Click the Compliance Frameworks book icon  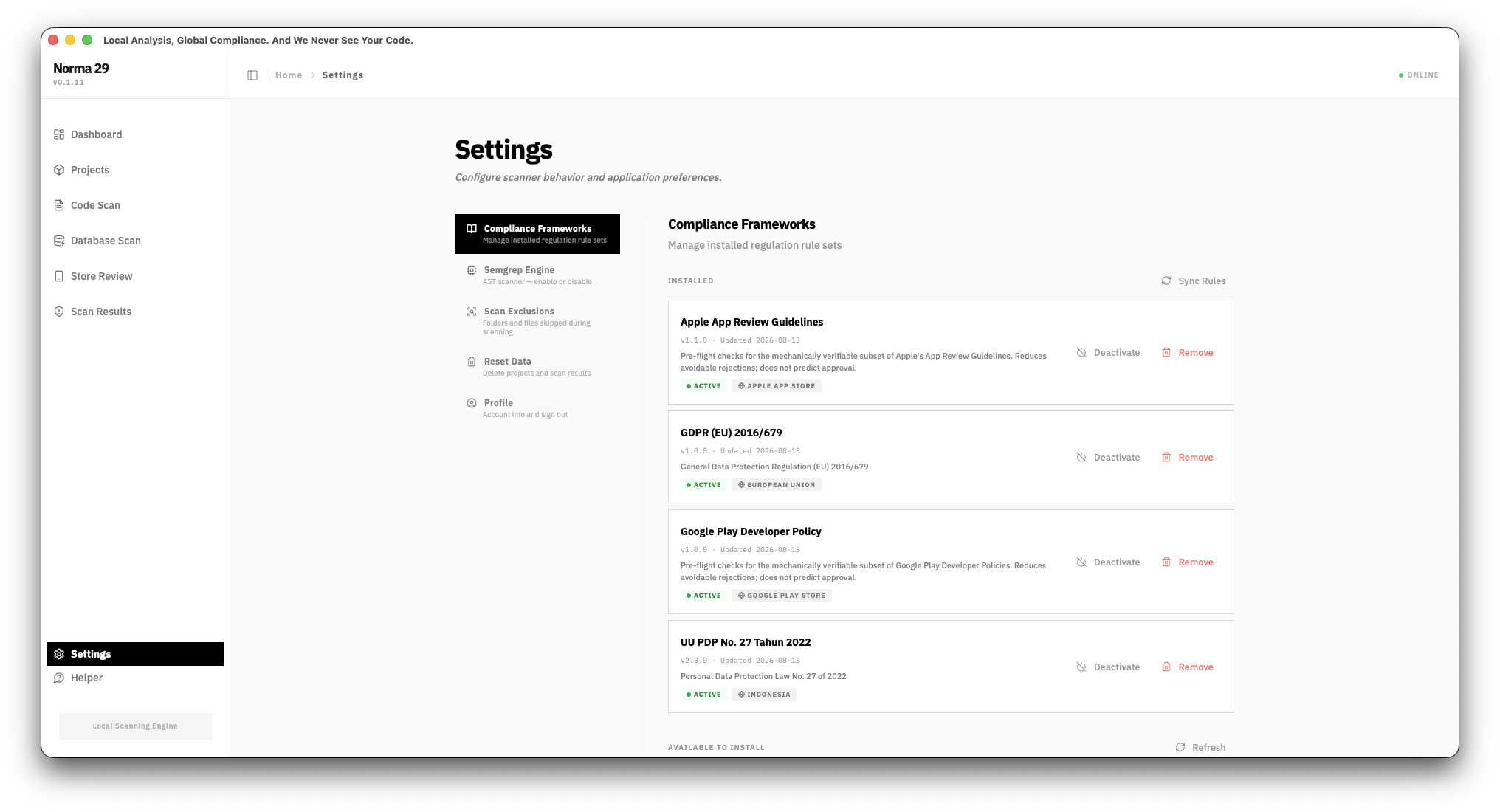coord(472,229)
